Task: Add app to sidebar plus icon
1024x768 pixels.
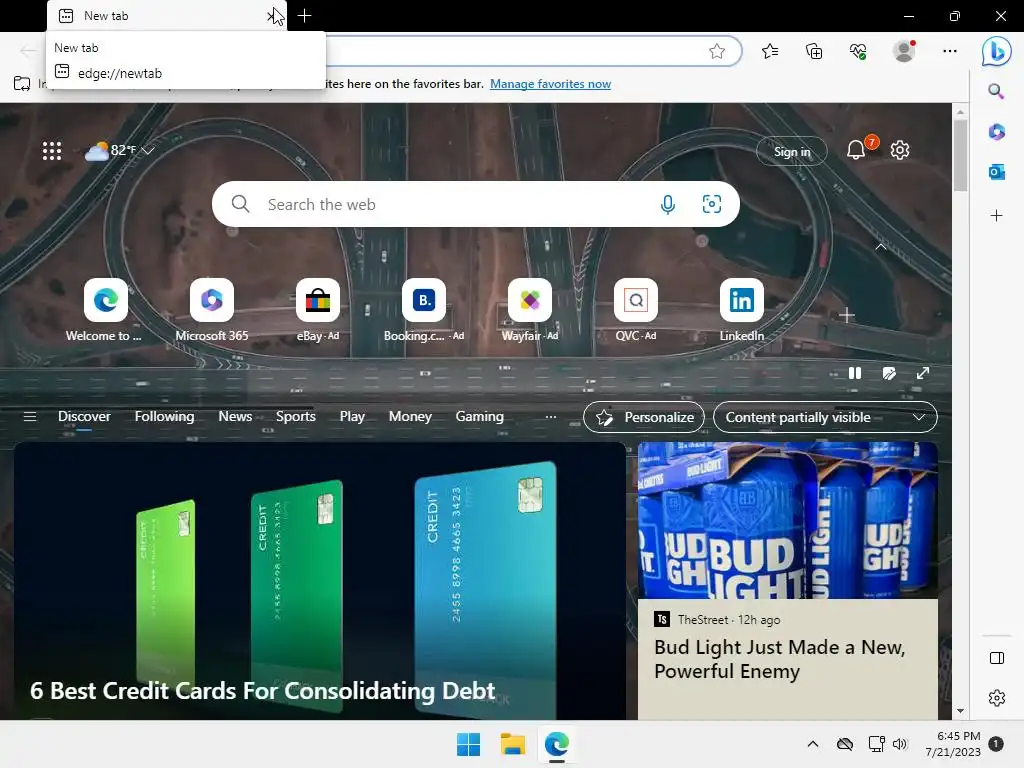Action: pyautogui.click(x=997, y=216)
